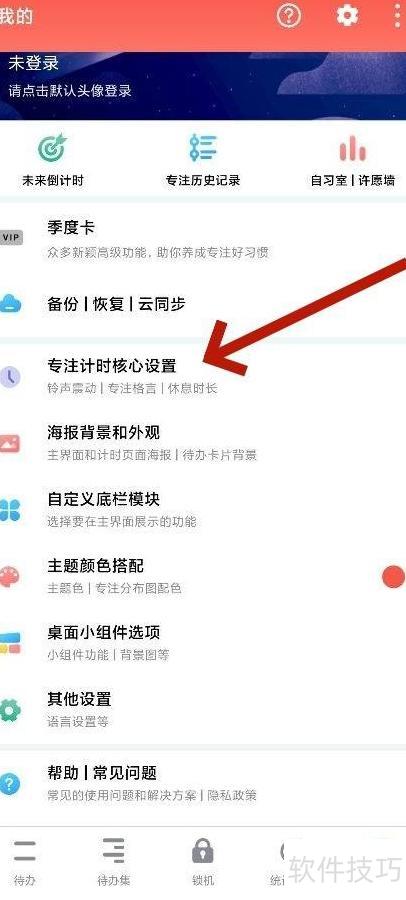Viewport: 406px width, 900px height.
Task: Tap the clover icon for 自定义底栏模块
Action: tap(10, 510)
